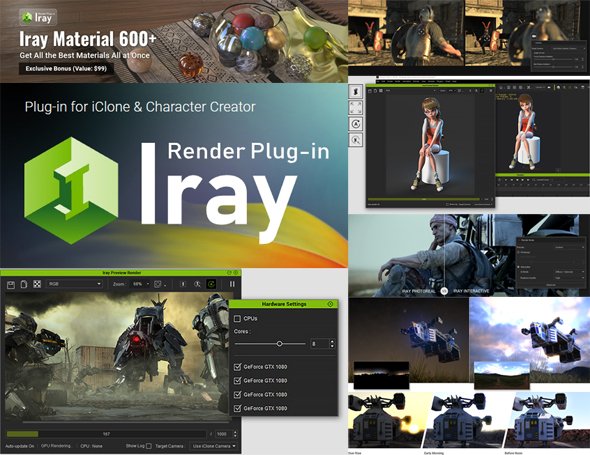This screenshot has width=590, height=455.
Task: Open the Use iClone Camera dropdown
Action: 214,446
